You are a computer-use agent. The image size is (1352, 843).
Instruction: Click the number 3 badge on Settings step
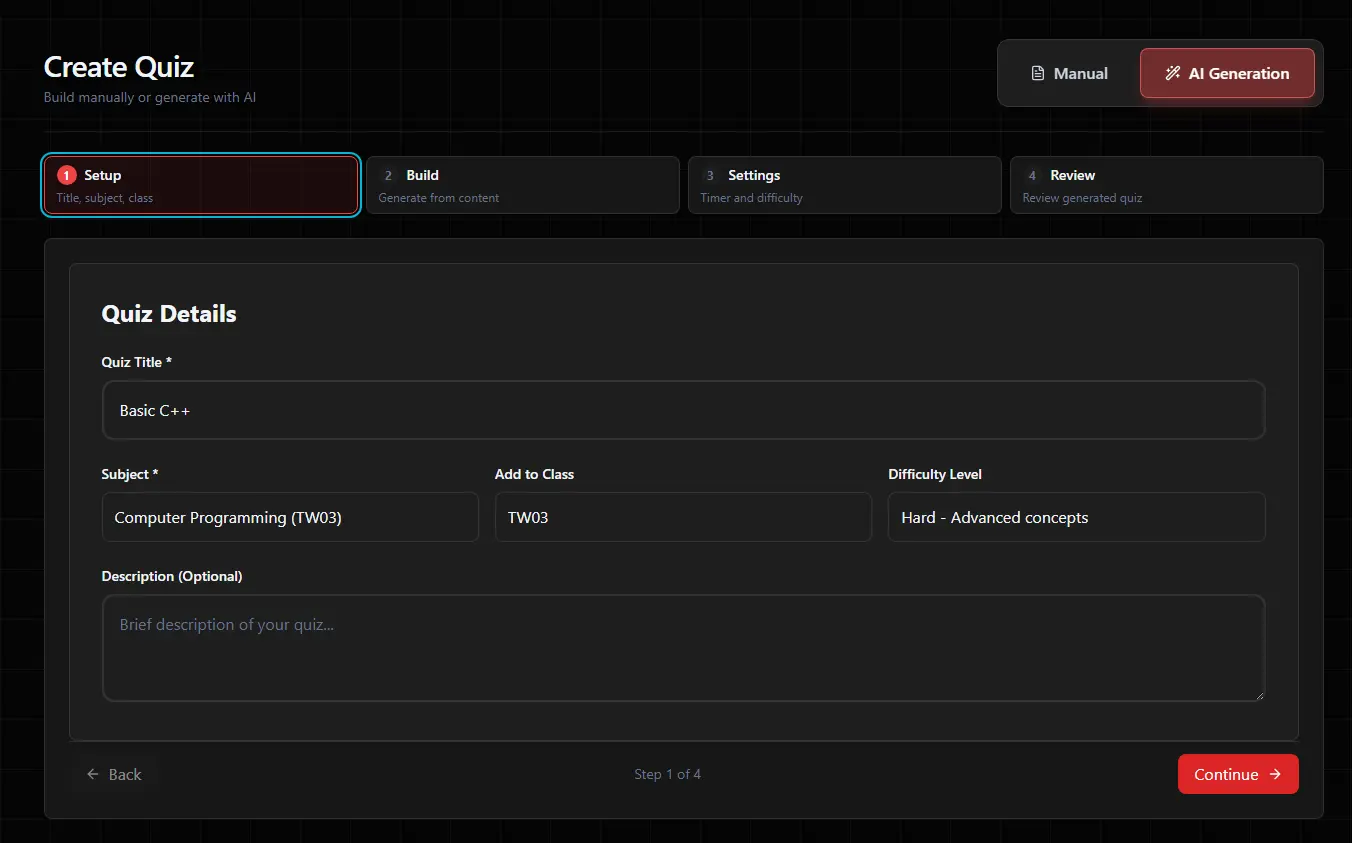(710, 176)
